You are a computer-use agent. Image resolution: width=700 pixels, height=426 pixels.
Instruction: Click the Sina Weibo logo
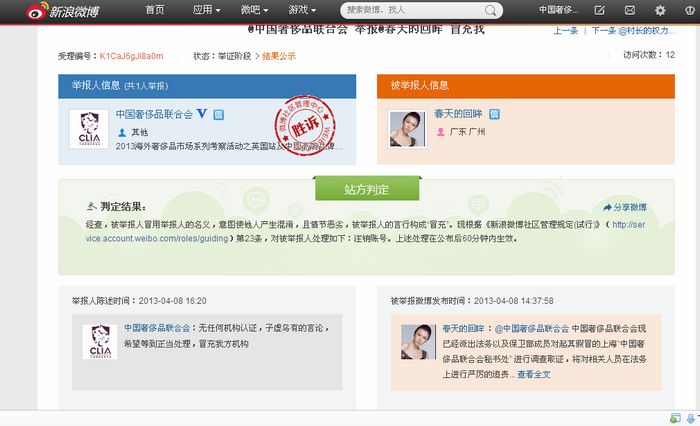click(x=62, y=11)
